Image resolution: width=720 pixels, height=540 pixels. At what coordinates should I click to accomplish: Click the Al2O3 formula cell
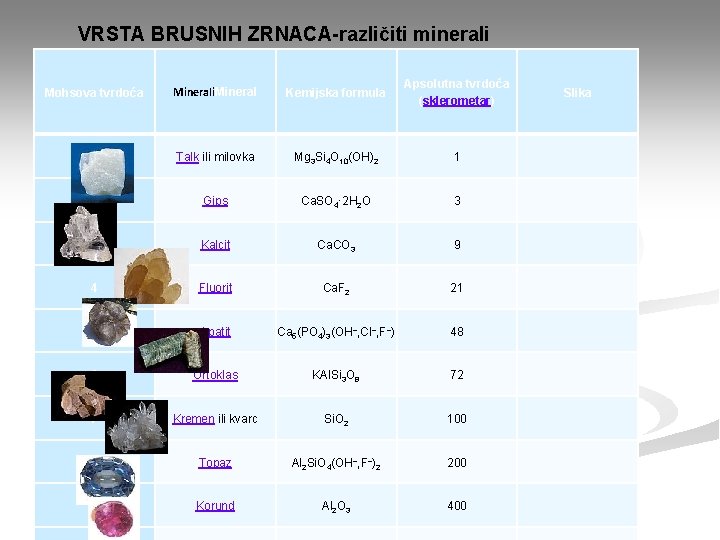click(x=336, y=506)
